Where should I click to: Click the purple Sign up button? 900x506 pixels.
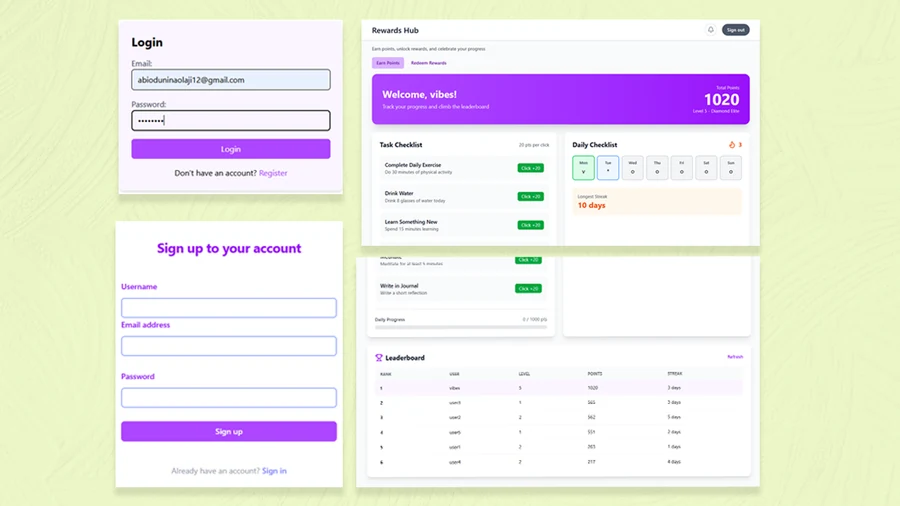[x=229, y=431]
